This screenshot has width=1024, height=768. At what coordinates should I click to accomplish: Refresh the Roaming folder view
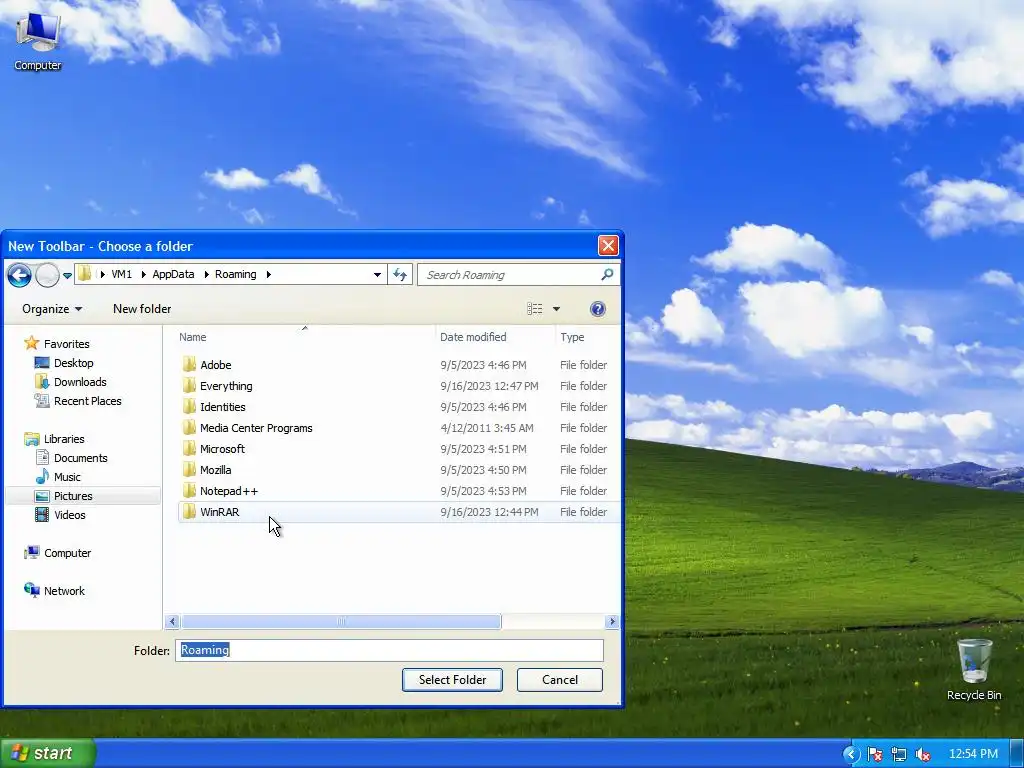click(x=400, y=275)
